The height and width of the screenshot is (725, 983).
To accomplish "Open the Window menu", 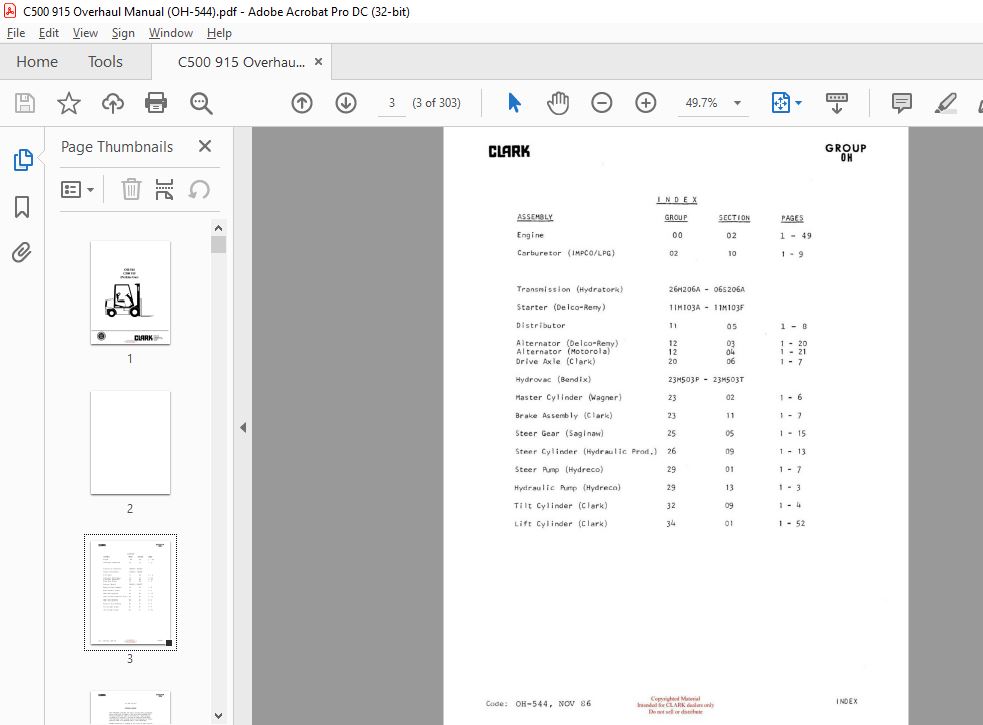I will [x=171, y=33].
